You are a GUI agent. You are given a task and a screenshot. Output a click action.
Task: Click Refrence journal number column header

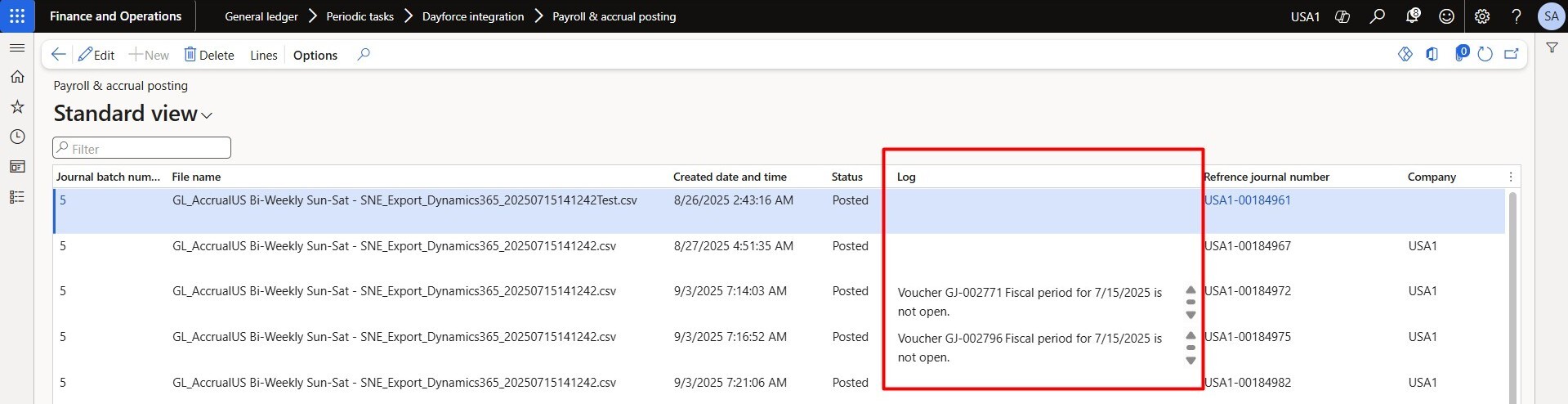[x=1266, y=177]
